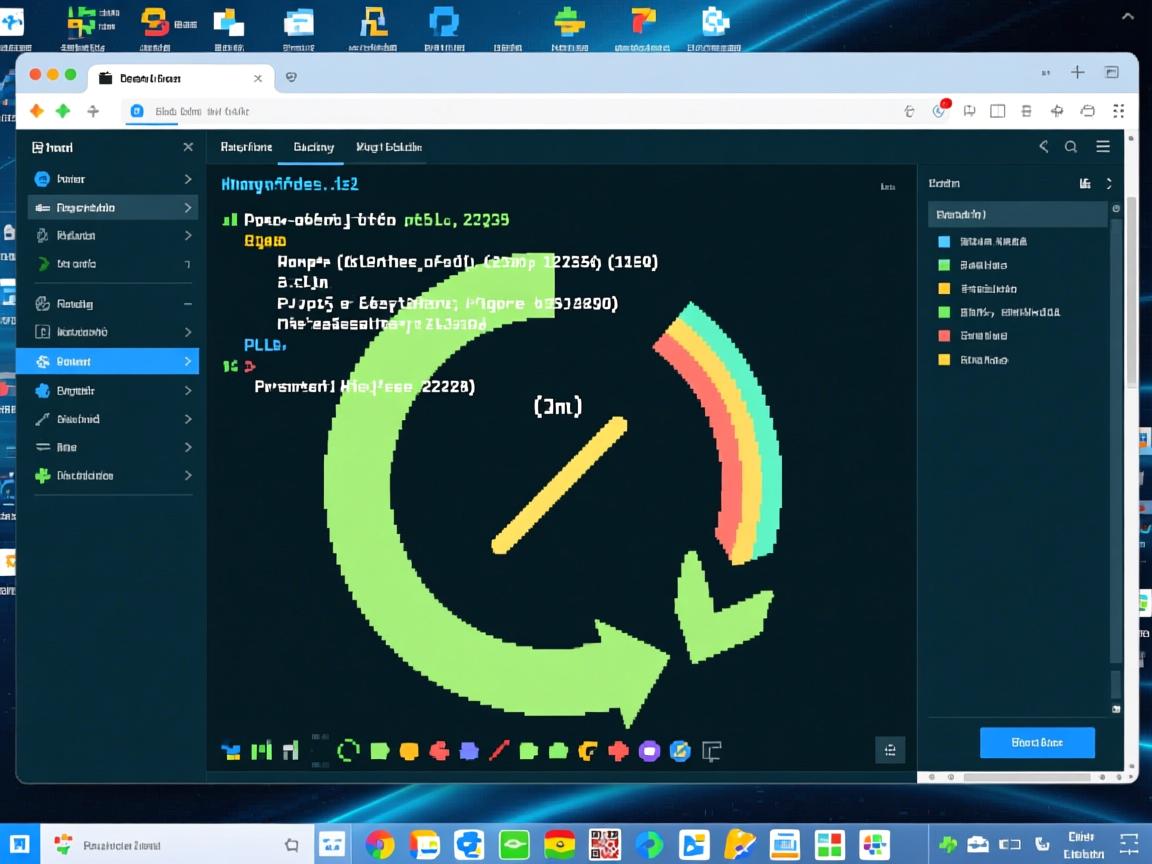The width and height of the screenshot is (1152, 864).
Task: Expand the highlighted blue sidebar item chevron
Action: point(187,361)
